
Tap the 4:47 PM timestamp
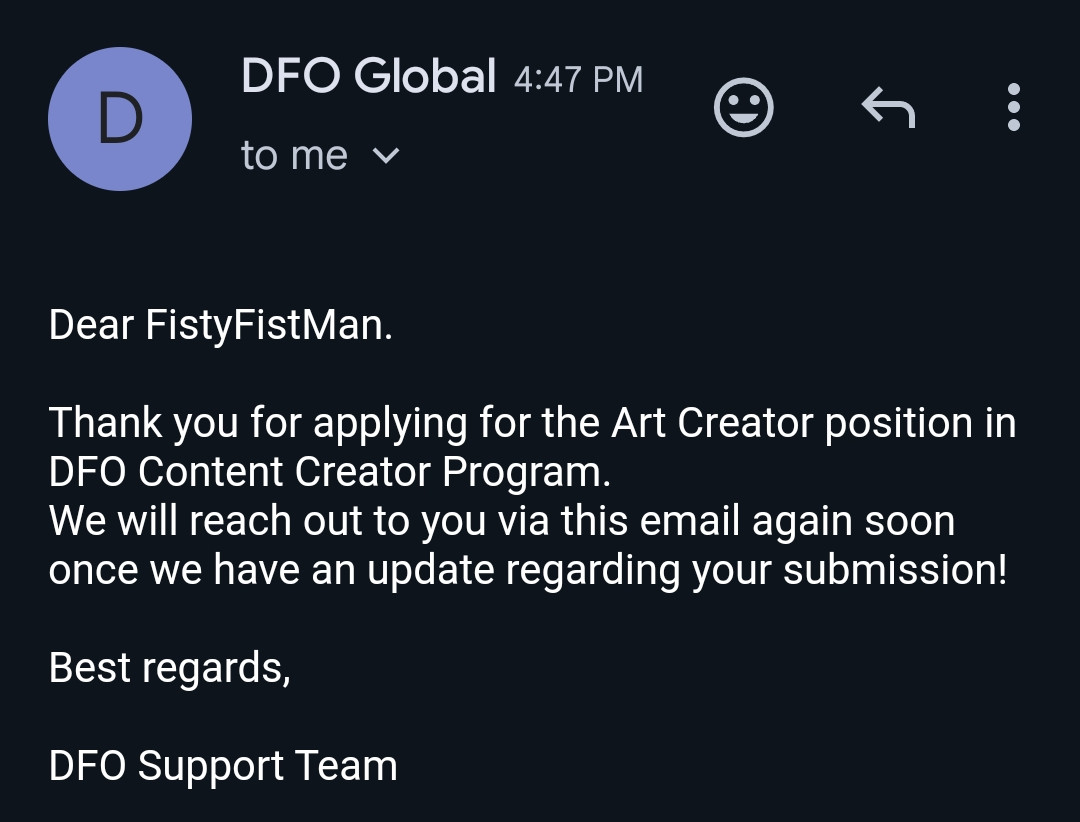579,79
